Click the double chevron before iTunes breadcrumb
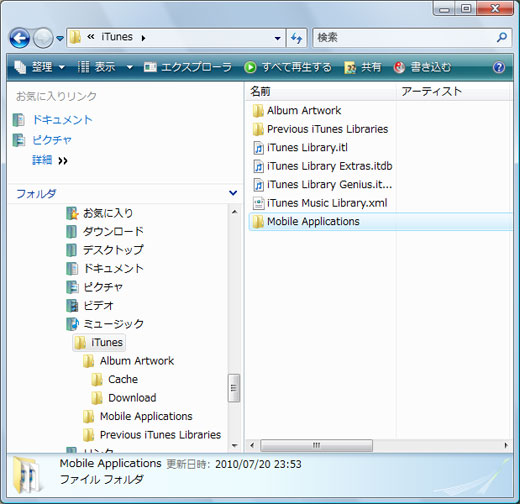This screenshot has height=504, width=520. (90, 37)
